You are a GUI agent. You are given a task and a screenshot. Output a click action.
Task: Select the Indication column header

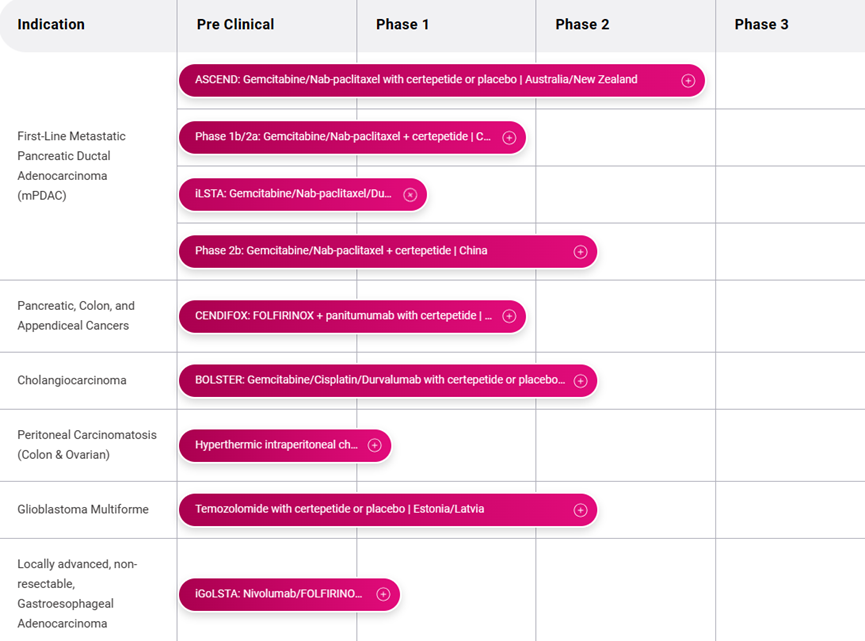(51, 24)
